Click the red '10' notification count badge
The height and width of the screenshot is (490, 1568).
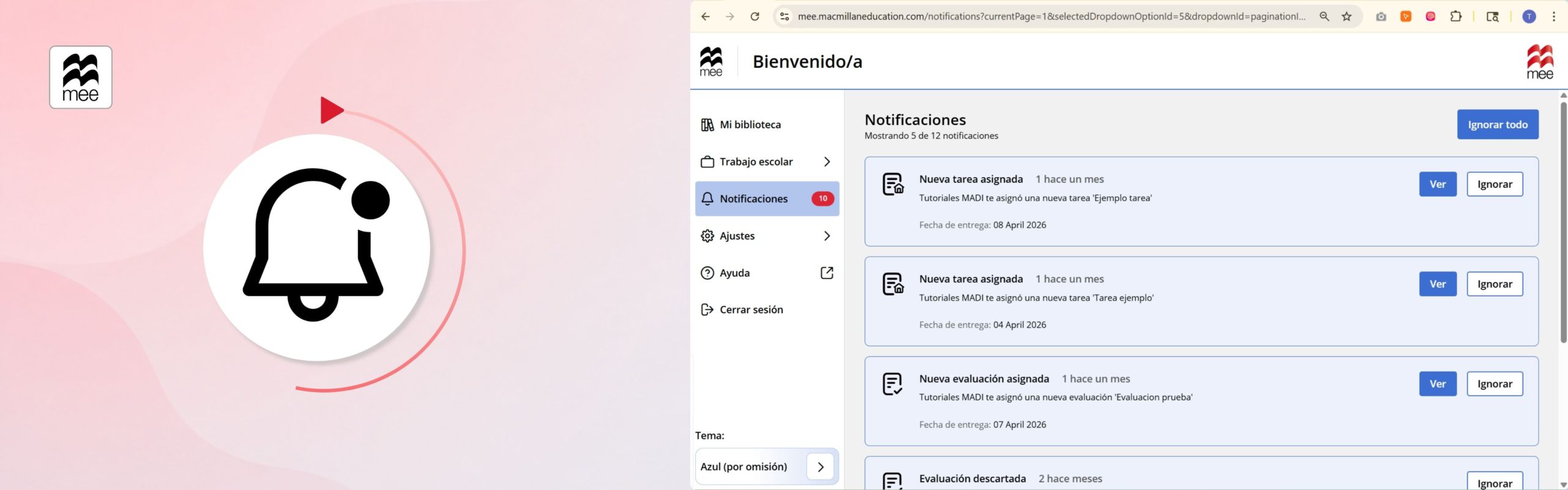pyautogui.click(x=823, y=198)
